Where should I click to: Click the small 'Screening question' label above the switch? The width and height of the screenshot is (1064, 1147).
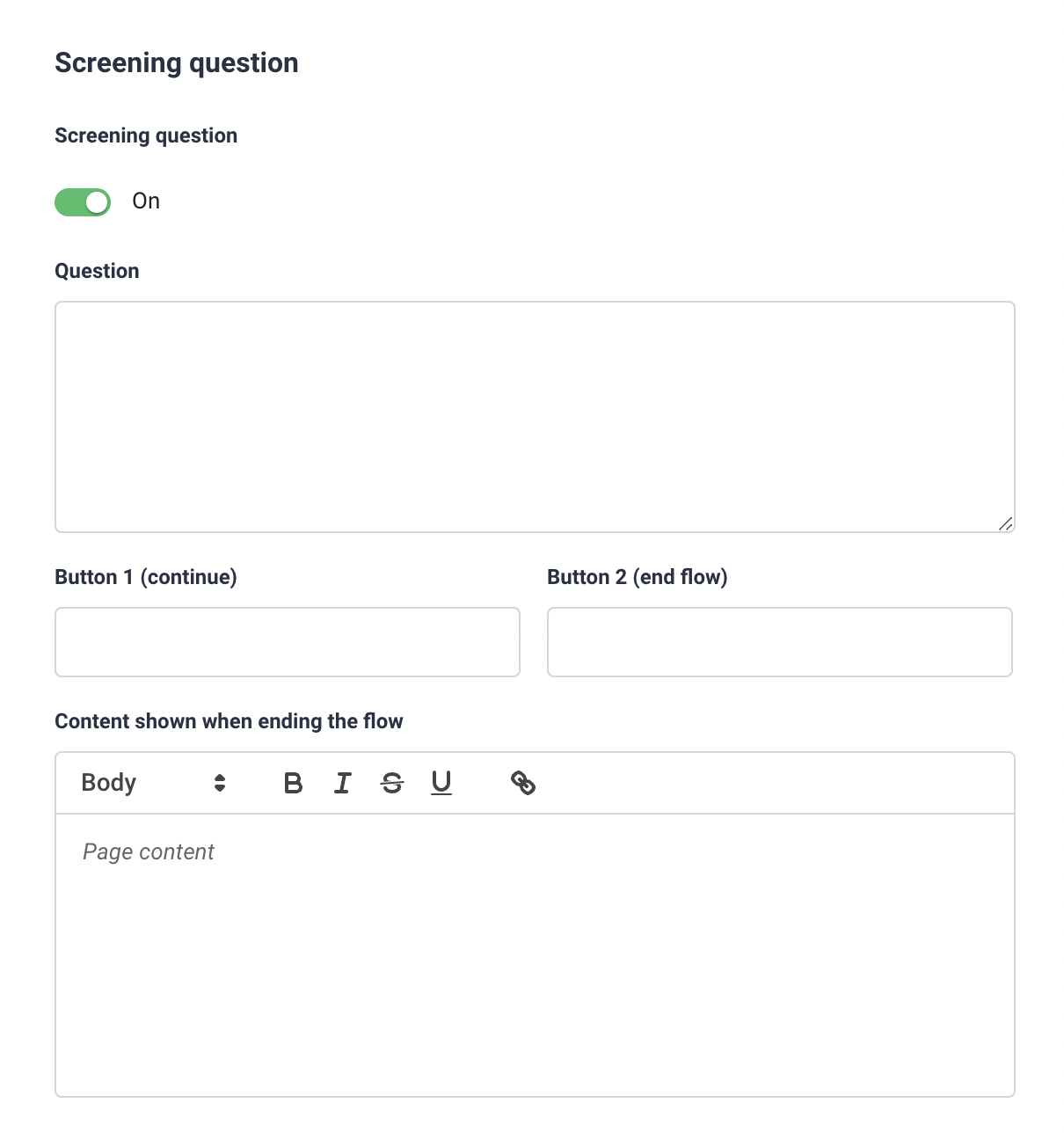tap(146, 135)
